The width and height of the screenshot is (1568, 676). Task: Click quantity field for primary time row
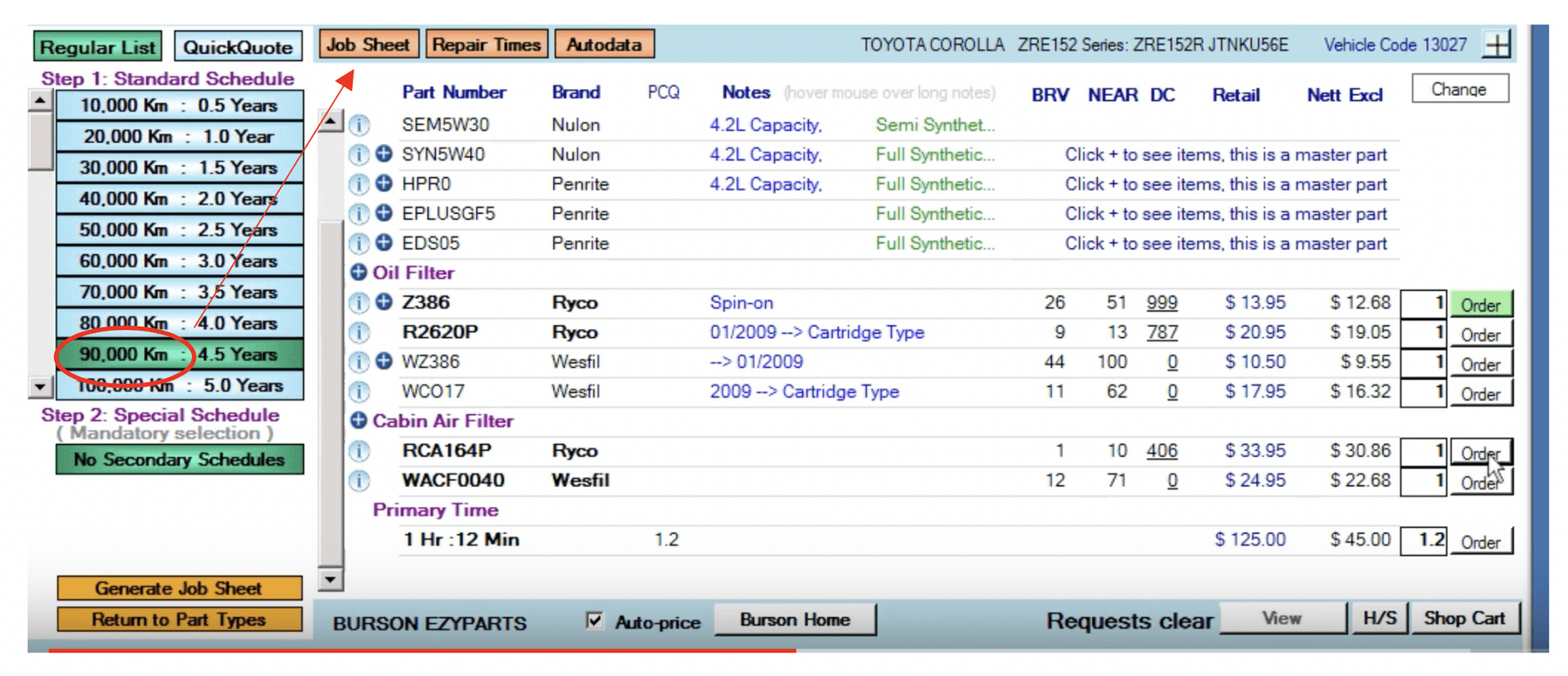tap(1424, 540)
